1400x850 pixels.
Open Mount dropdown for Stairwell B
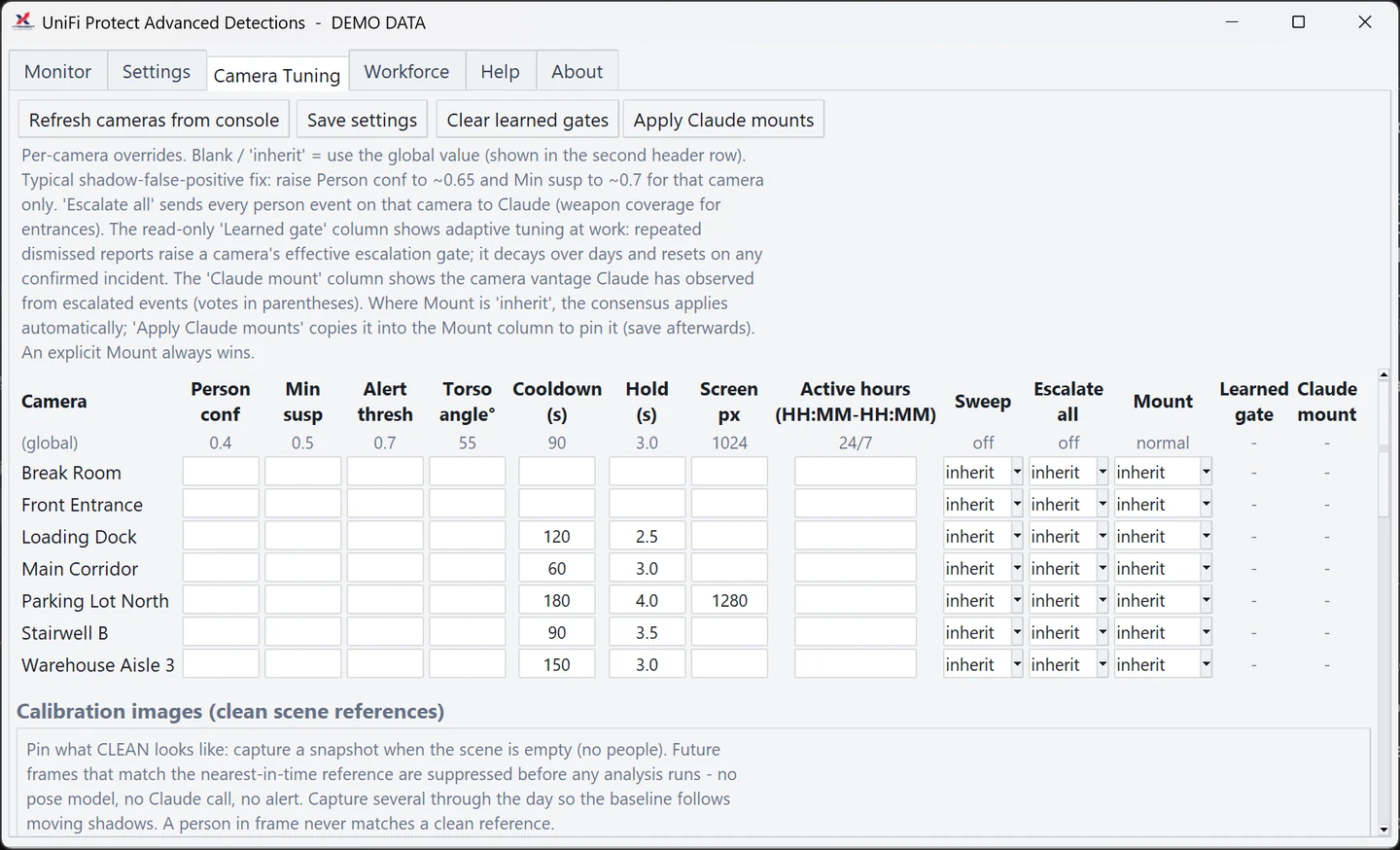1163,633
